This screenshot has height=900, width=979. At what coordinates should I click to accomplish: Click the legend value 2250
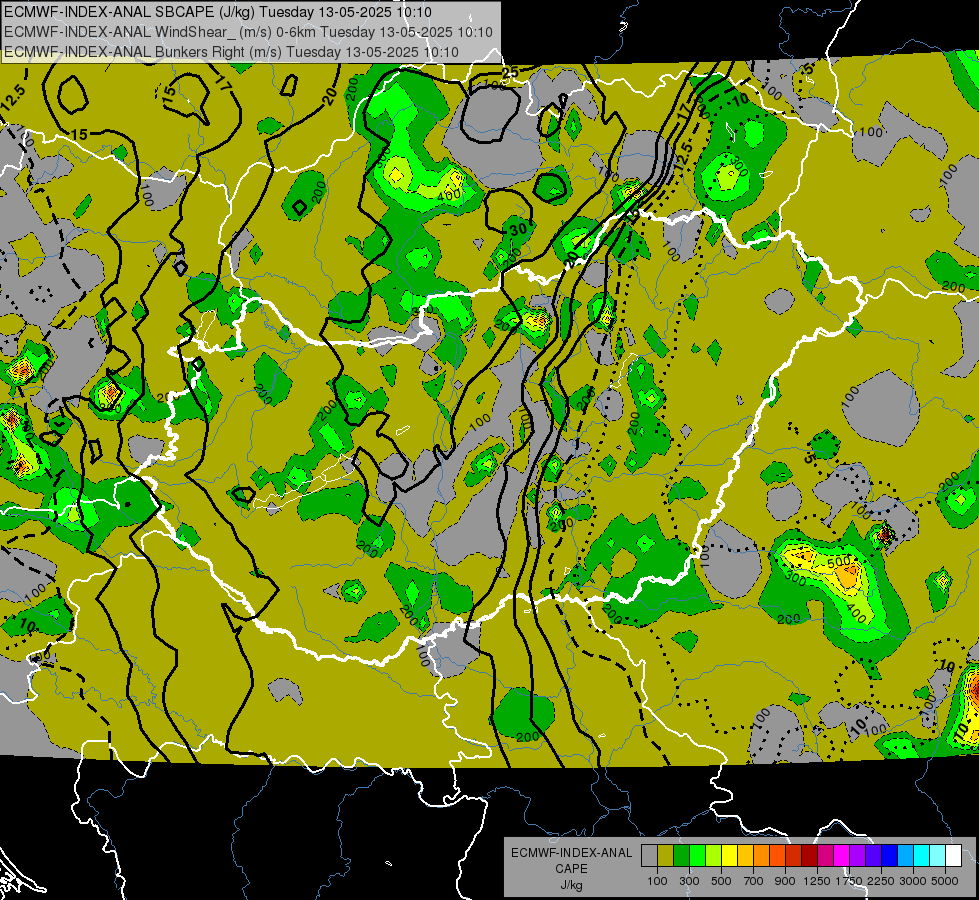pos(882,881)
